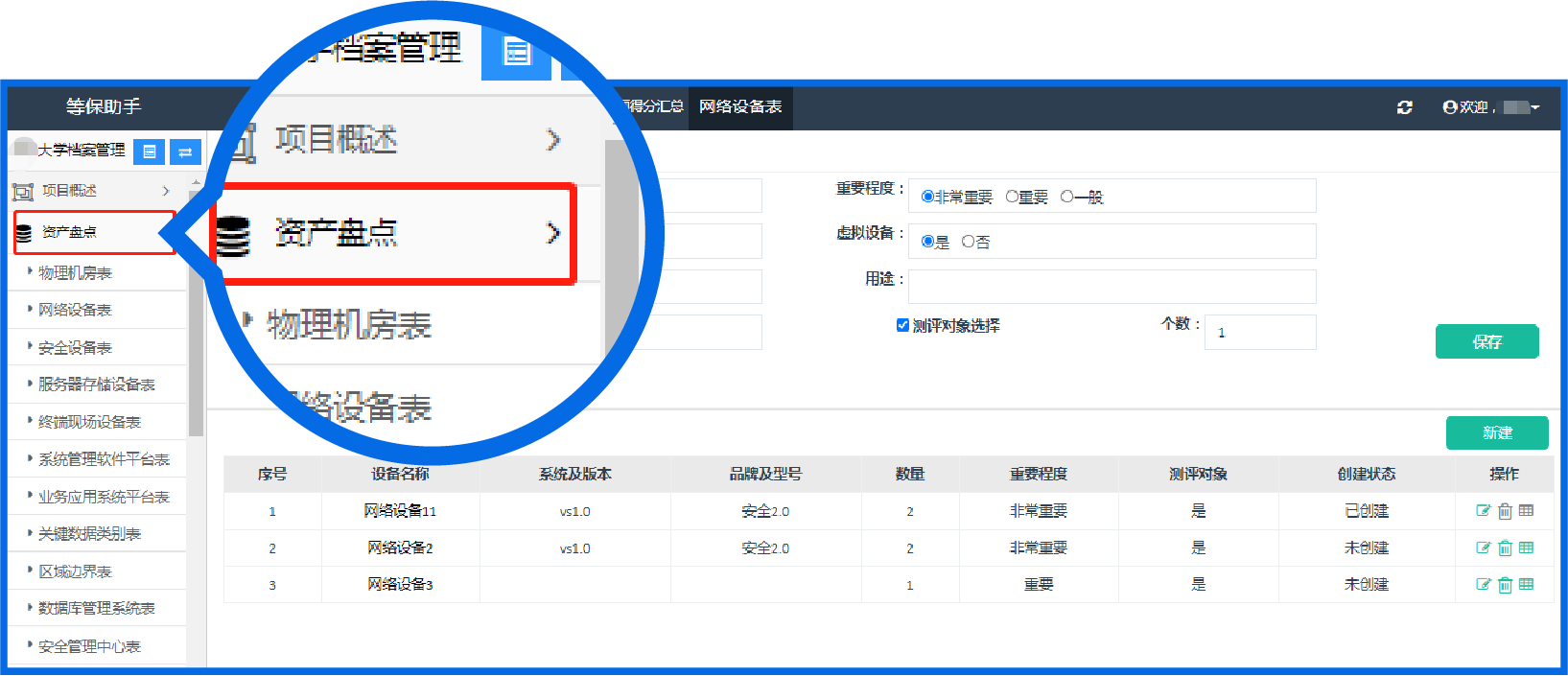Image resolution: width=1568 pixels, height=676 pixels.
Task: Click the 大学档案管理 project name
Action: (x=81, y=151)
